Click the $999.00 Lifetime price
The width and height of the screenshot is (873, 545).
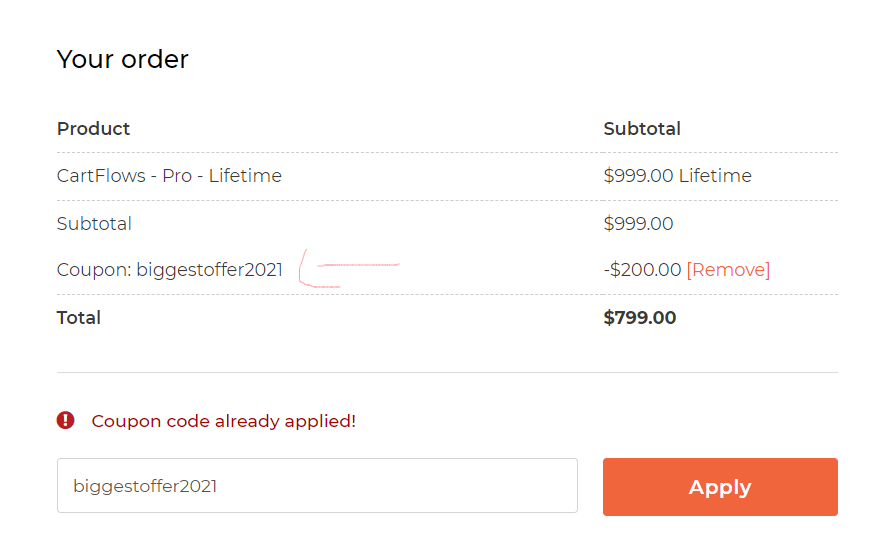pyautogui.click(x=678, y=176)
